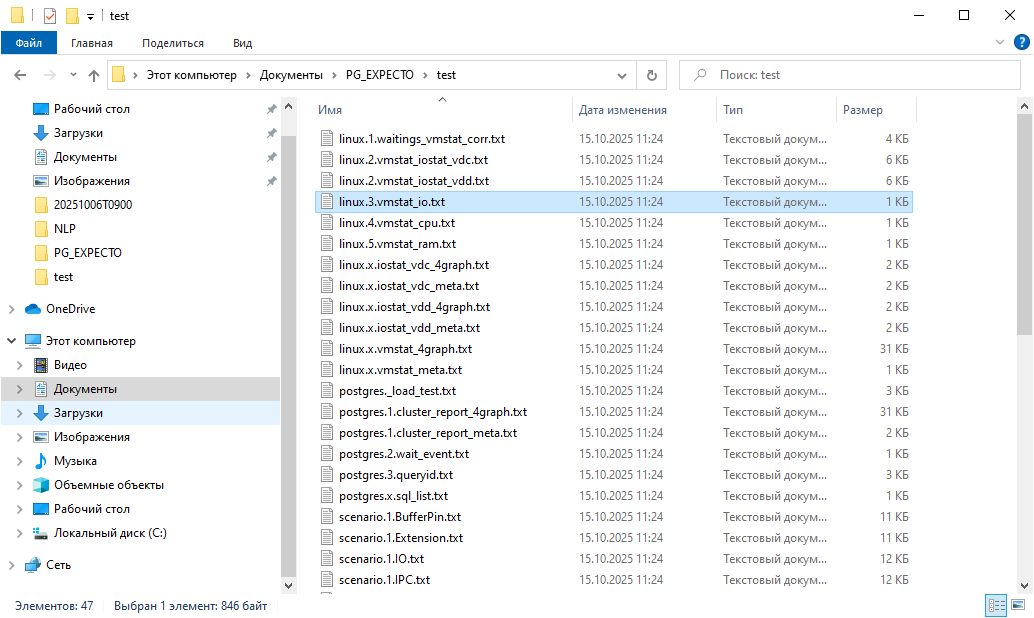1034x618 pixels.
Task: Expand the ribbon with the chevron
Action: (1000, 43)
